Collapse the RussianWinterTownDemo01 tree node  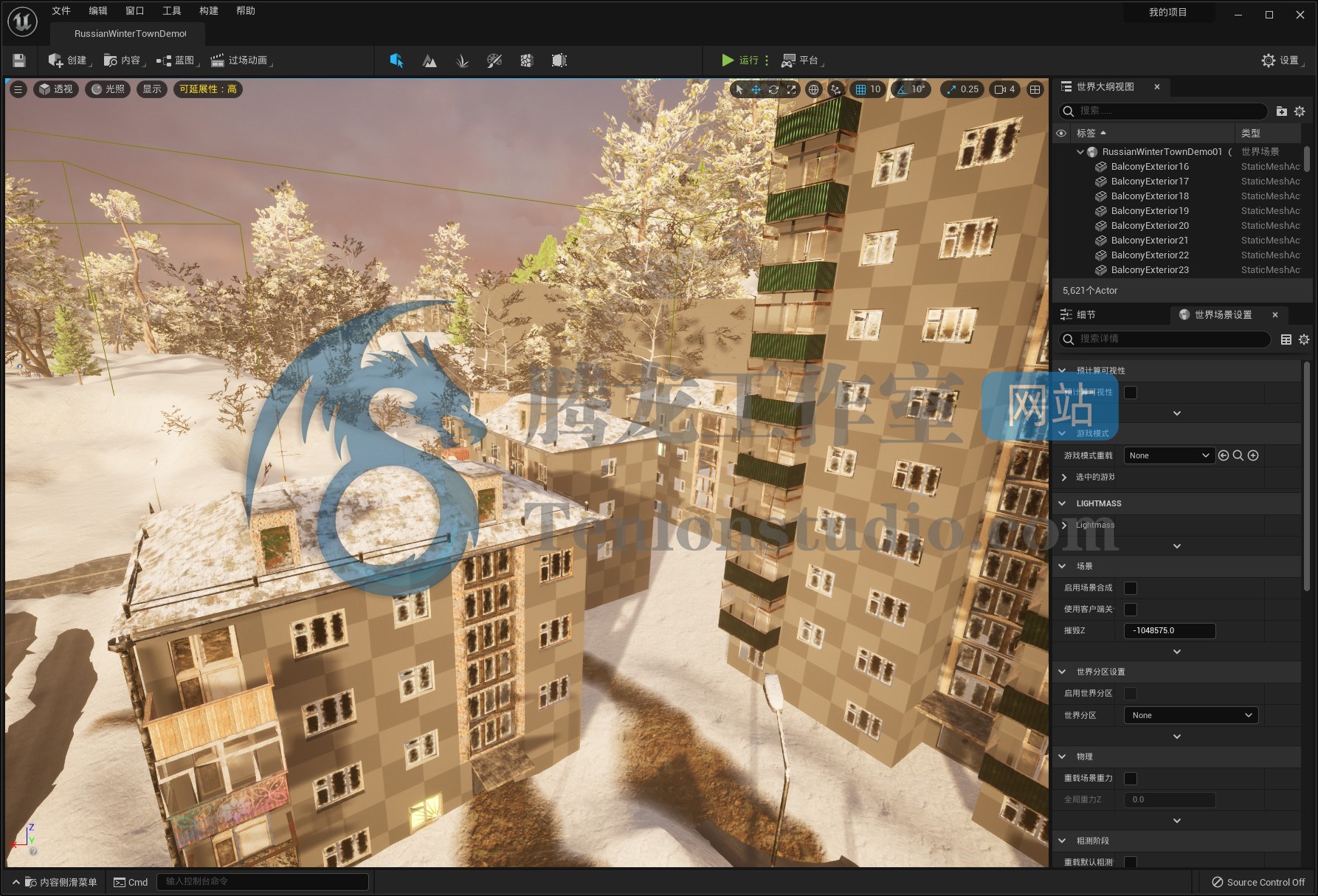coord(1080,151)
